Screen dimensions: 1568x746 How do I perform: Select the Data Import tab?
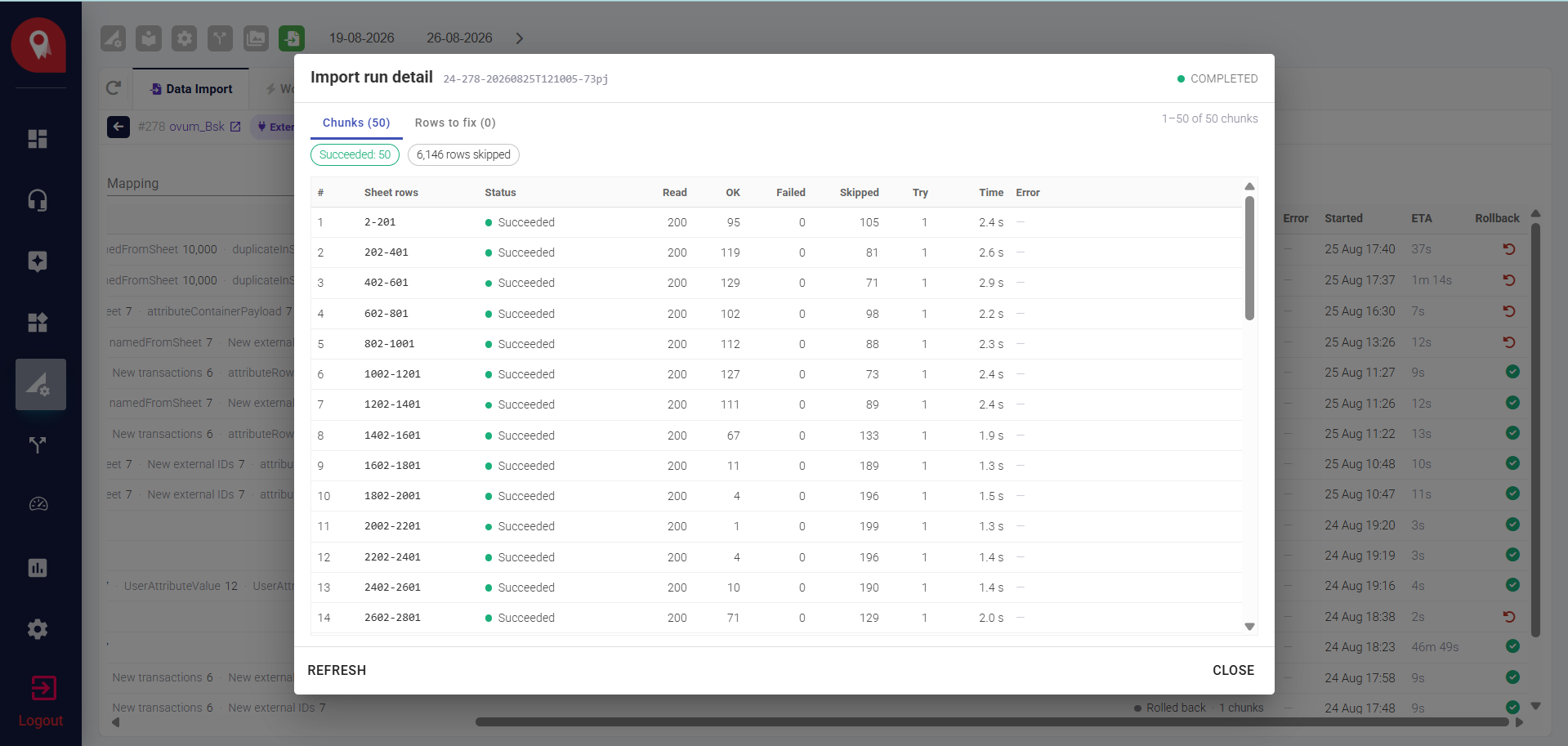(191, 89)
